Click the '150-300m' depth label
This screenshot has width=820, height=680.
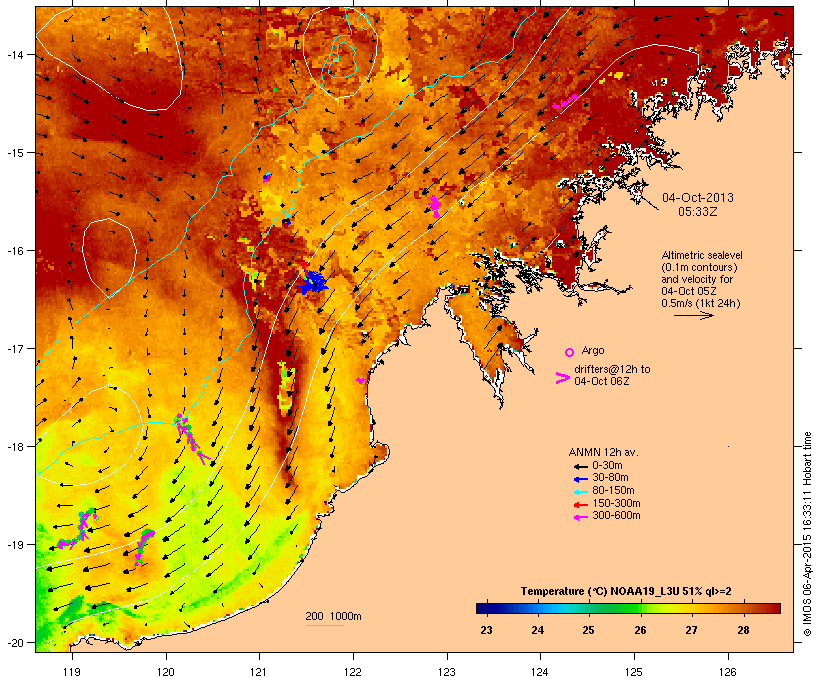[x=617, y=504]
